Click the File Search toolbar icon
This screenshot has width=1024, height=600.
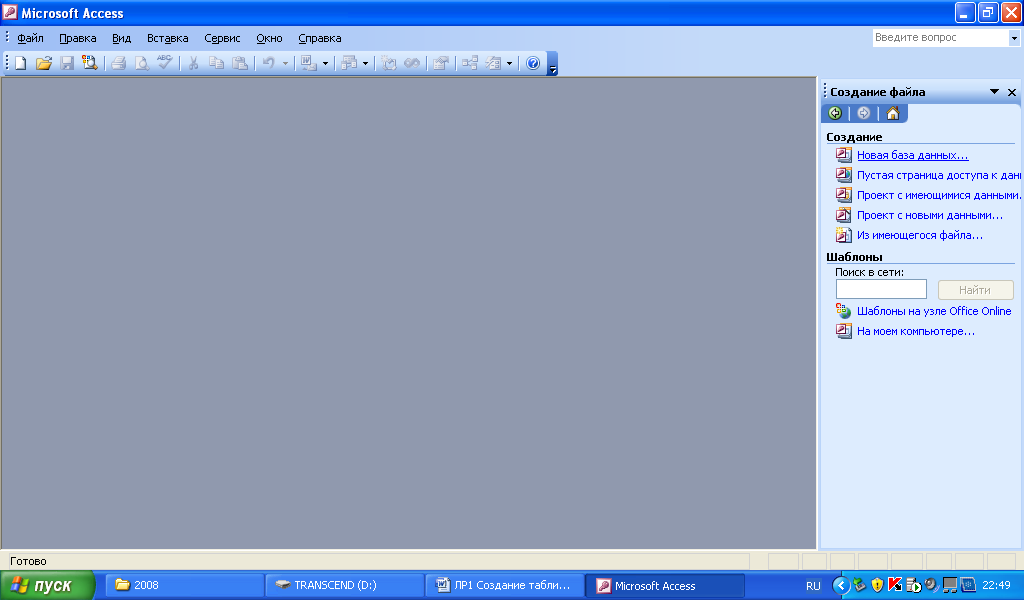point(89,63)
